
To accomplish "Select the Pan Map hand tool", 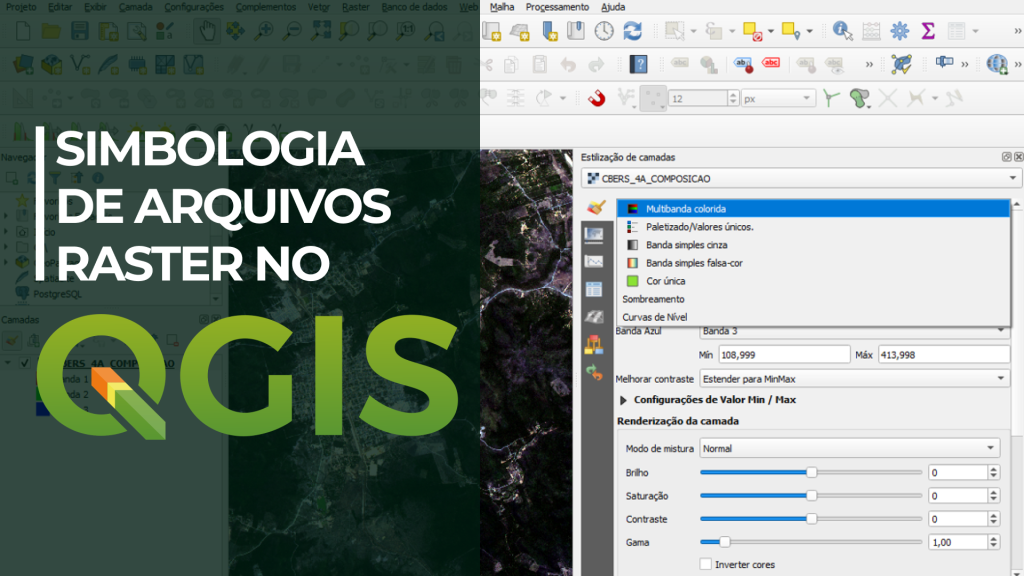I will point(207,31).
